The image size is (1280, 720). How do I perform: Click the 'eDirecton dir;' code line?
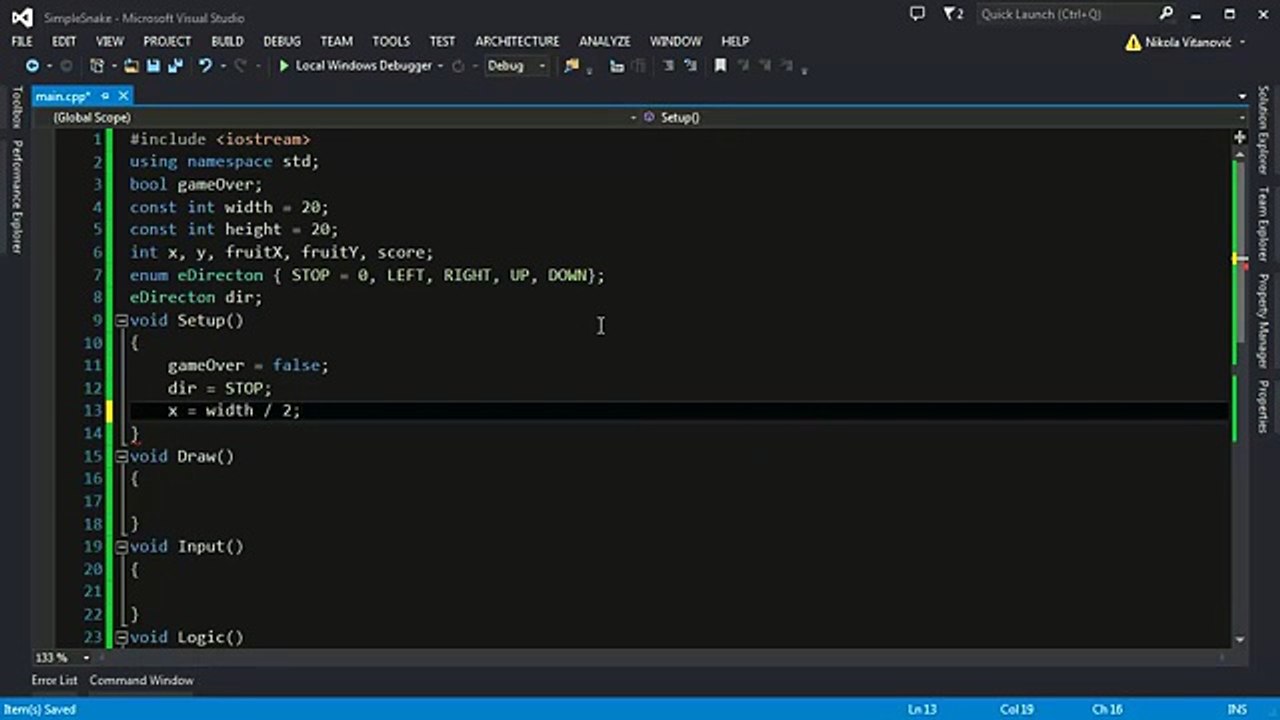coord(196,298)
